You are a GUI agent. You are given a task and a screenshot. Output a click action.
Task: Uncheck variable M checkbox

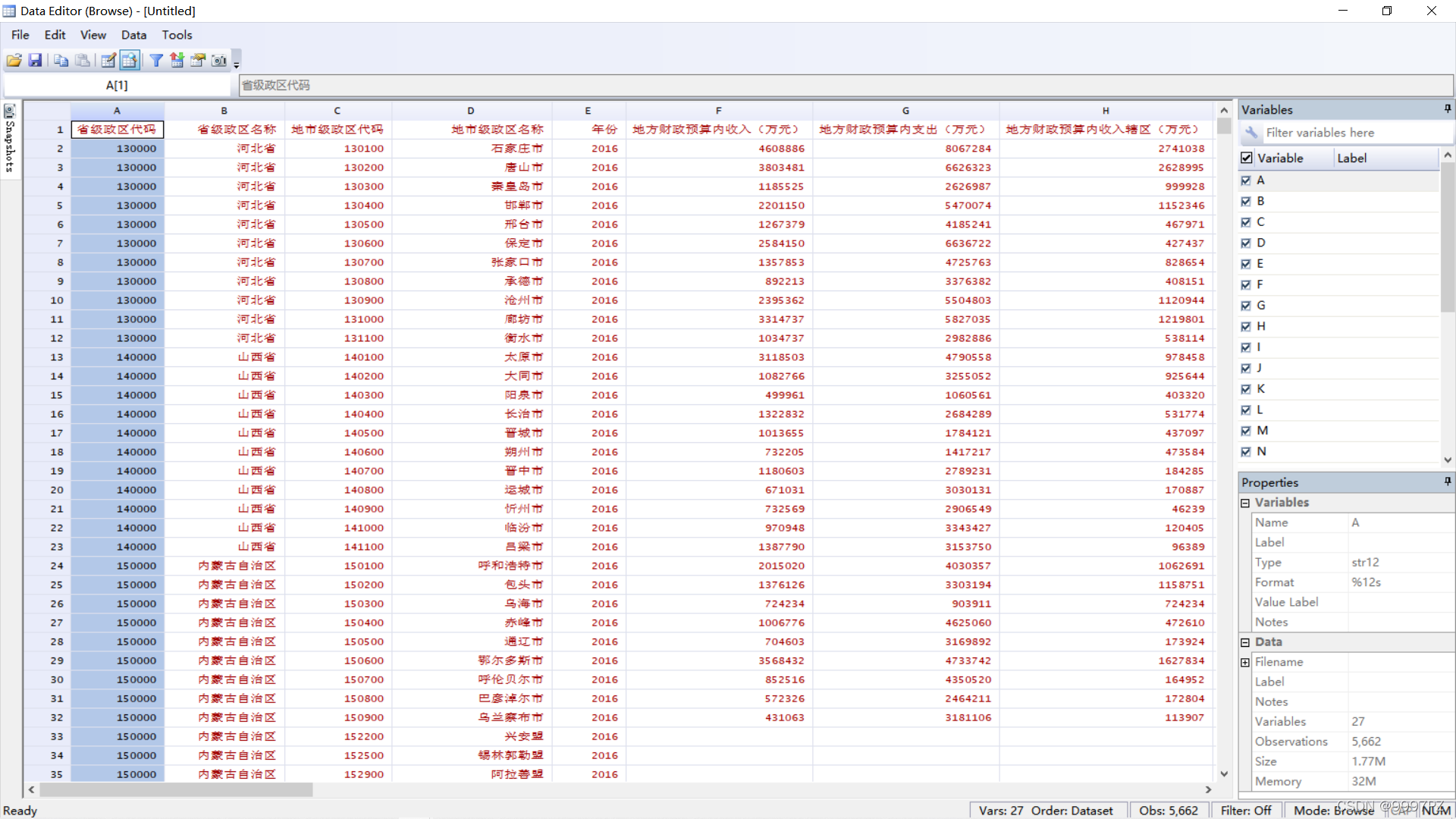tap(1246, 431)
